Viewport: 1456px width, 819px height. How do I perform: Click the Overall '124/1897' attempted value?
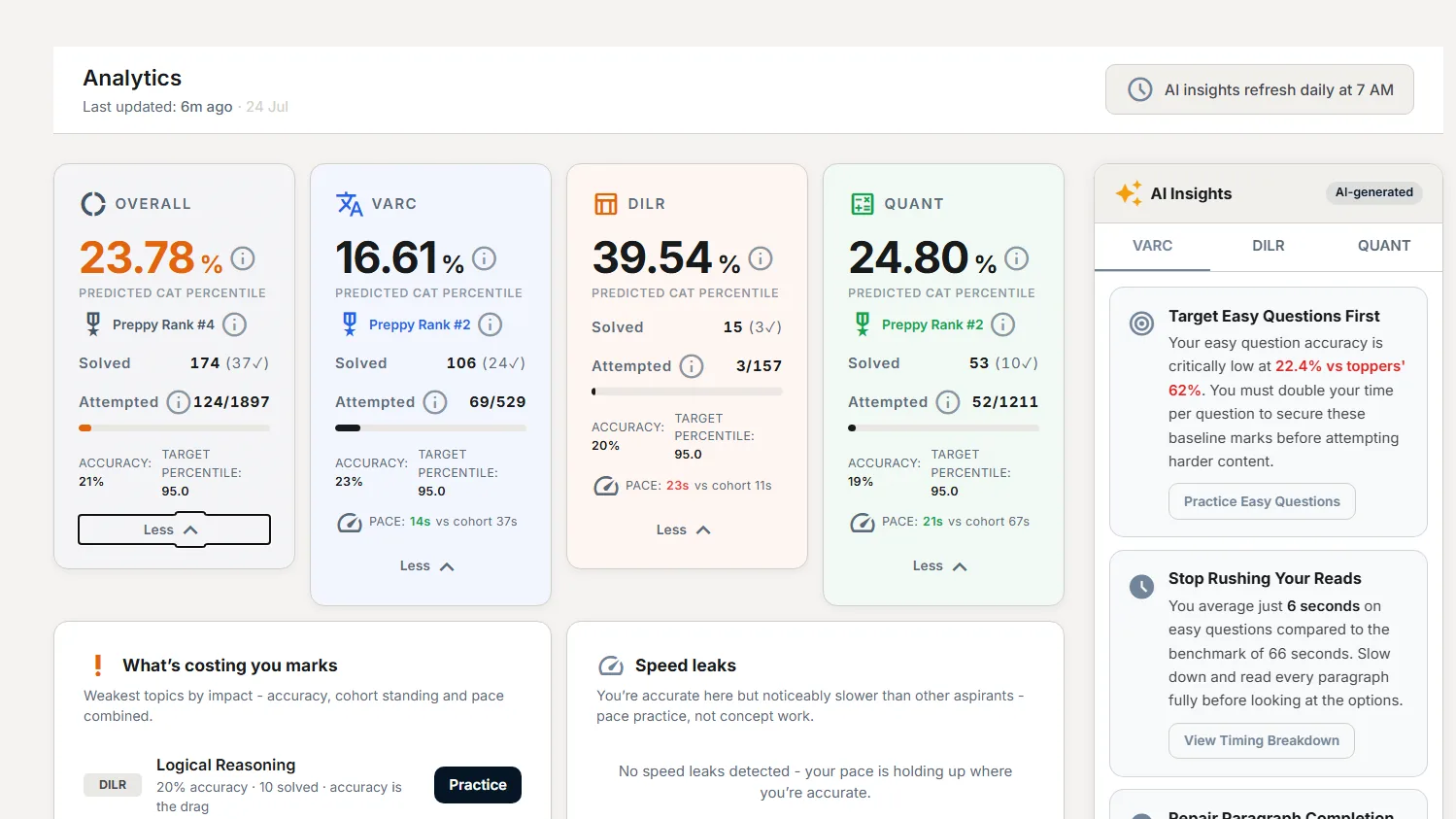pos(231,402)
